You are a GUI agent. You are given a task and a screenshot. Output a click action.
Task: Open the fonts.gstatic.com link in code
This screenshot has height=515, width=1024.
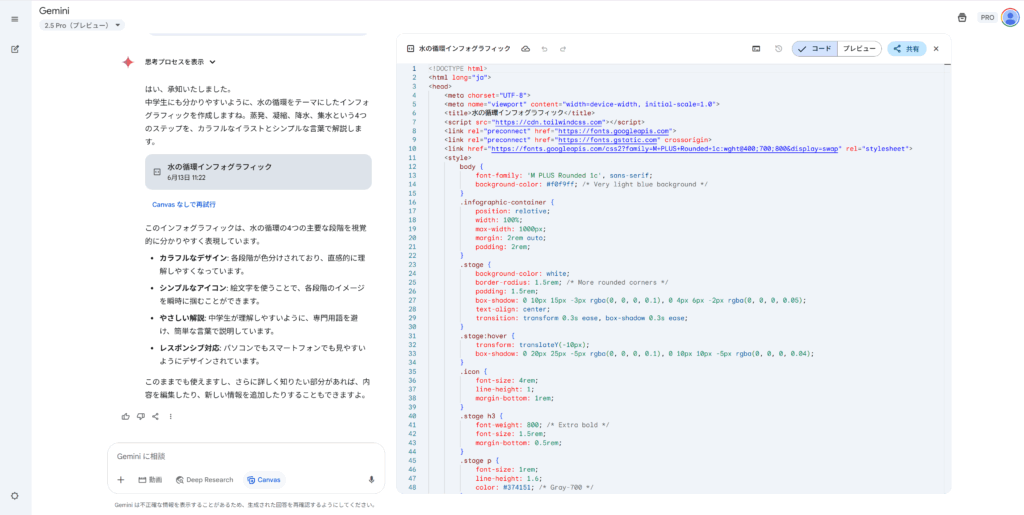pos(607,140)
